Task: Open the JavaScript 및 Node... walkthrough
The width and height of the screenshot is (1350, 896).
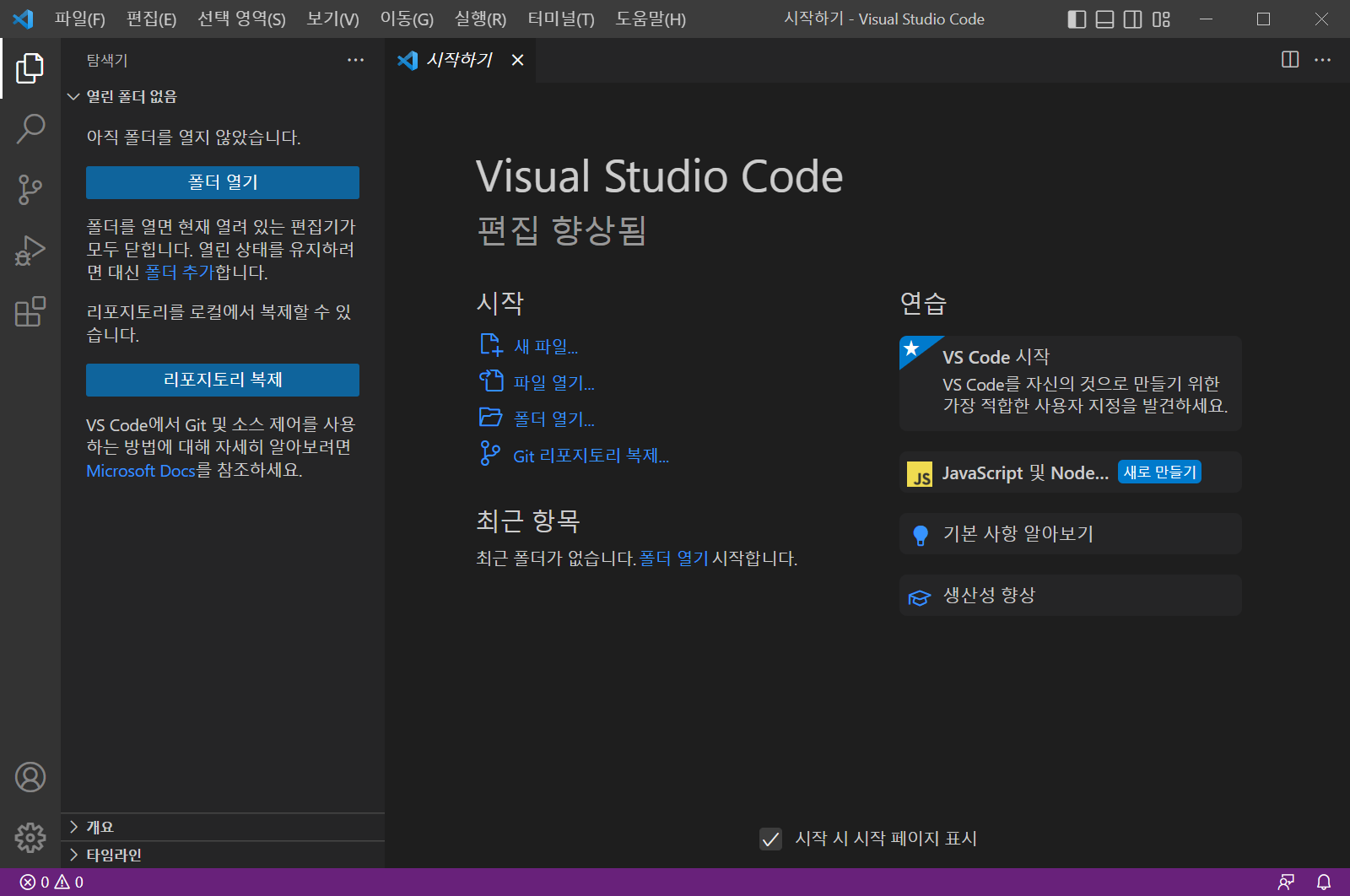Action: tap(1071, 472)
